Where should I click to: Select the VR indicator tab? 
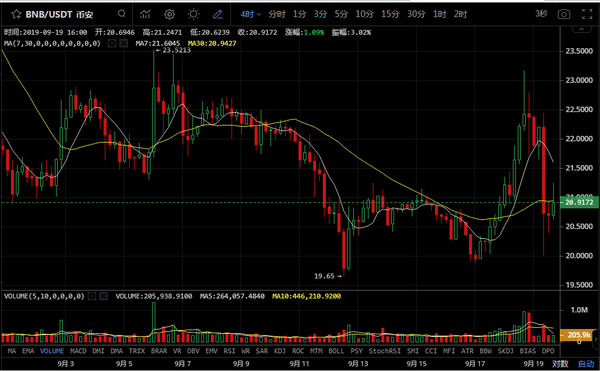pyautogui.click(x=177, y=351)
